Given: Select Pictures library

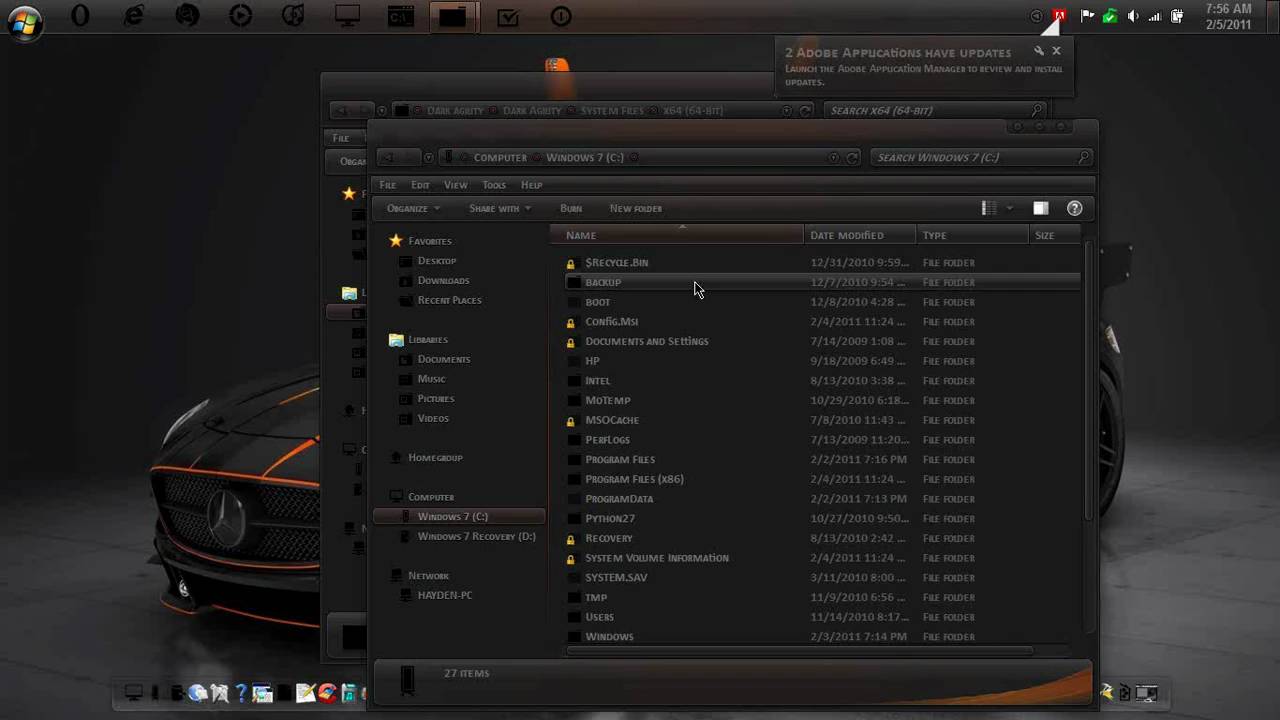Looking at the screenshot, I should tap(436, 399).
